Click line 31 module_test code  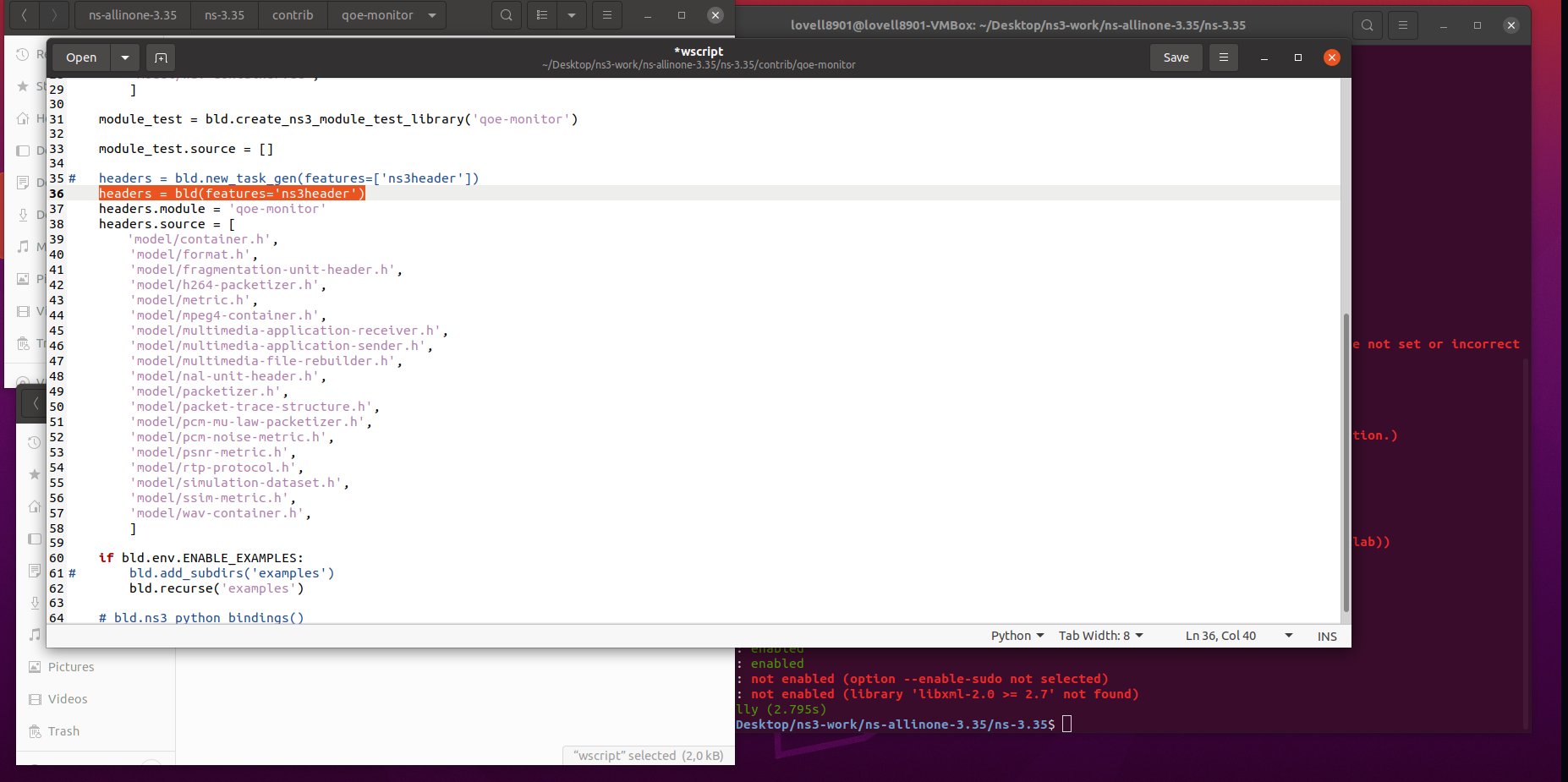tap(338, 119)
